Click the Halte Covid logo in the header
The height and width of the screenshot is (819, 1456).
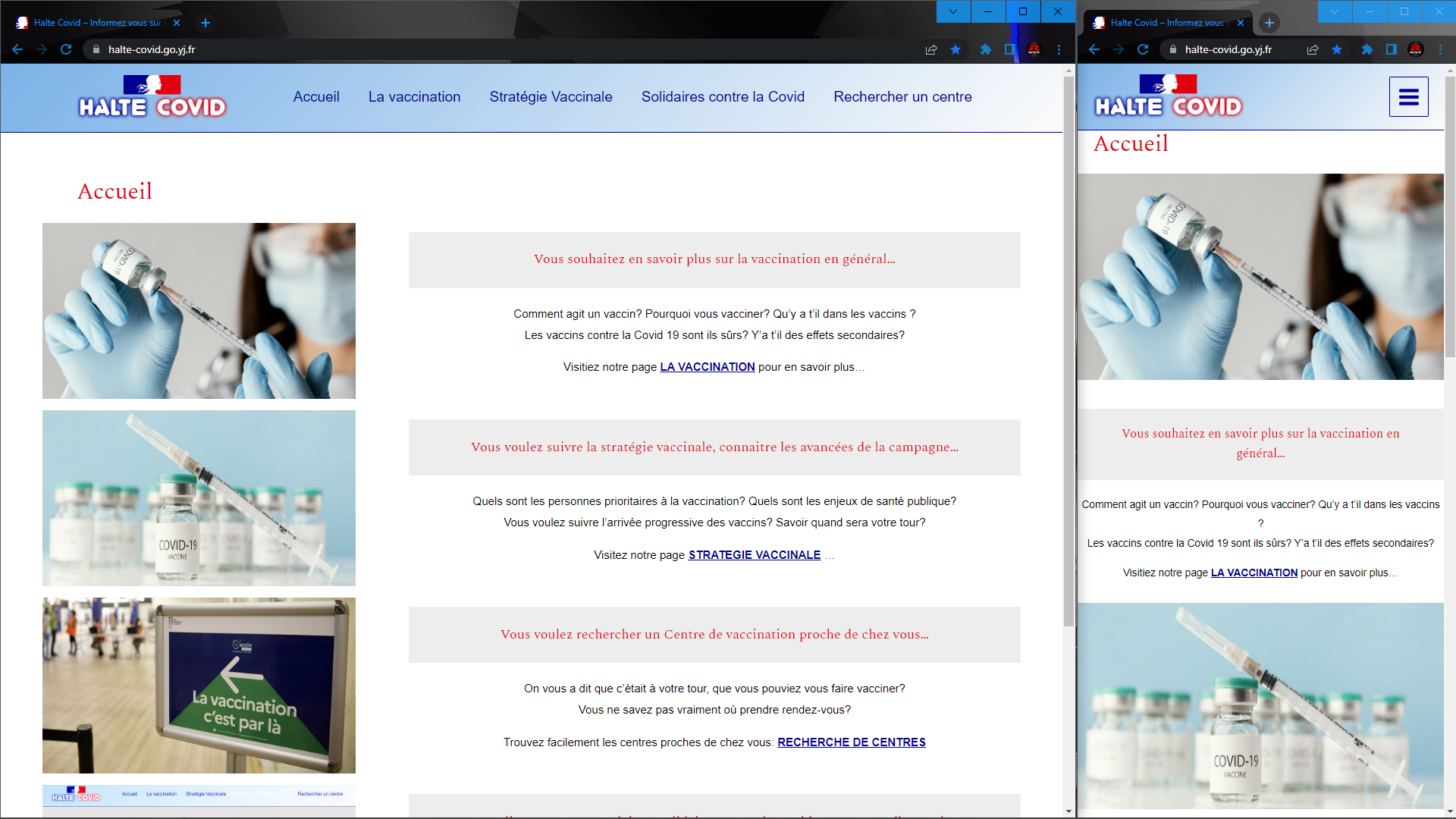pos(152,97)
